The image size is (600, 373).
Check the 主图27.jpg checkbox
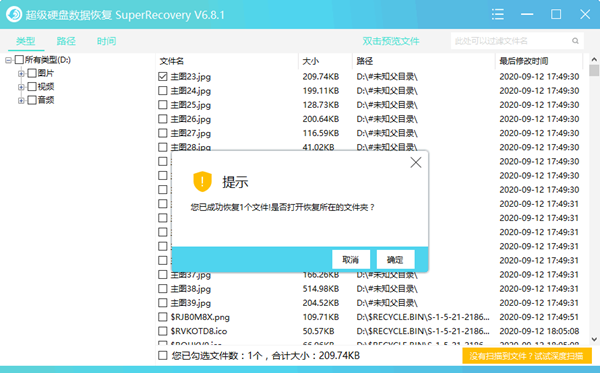pos(163,133)
